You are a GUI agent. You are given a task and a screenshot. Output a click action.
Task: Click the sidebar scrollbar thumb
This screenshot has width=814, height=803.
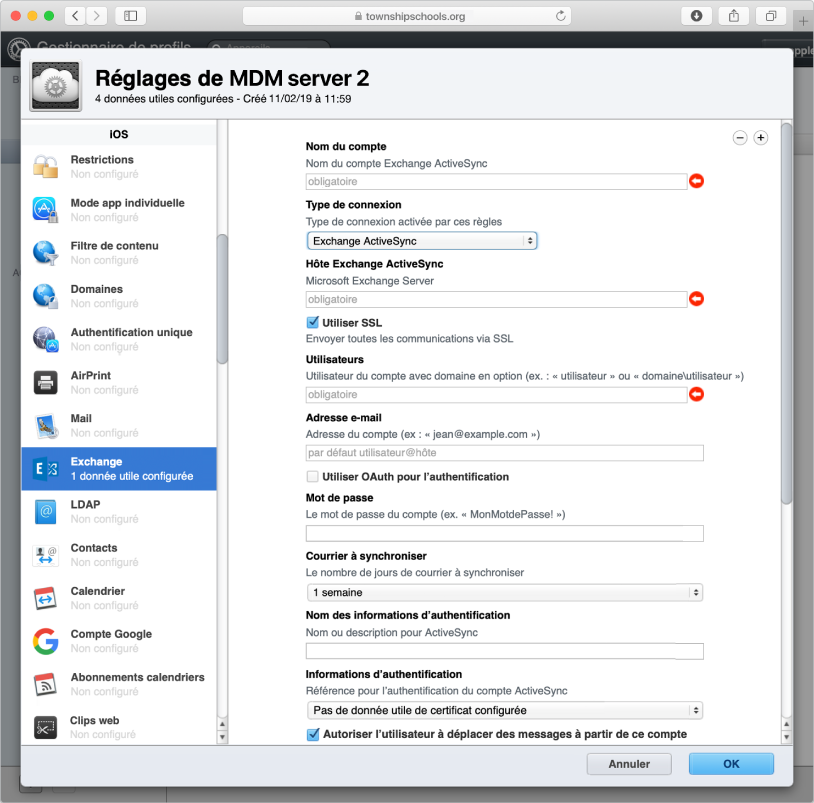222,299
